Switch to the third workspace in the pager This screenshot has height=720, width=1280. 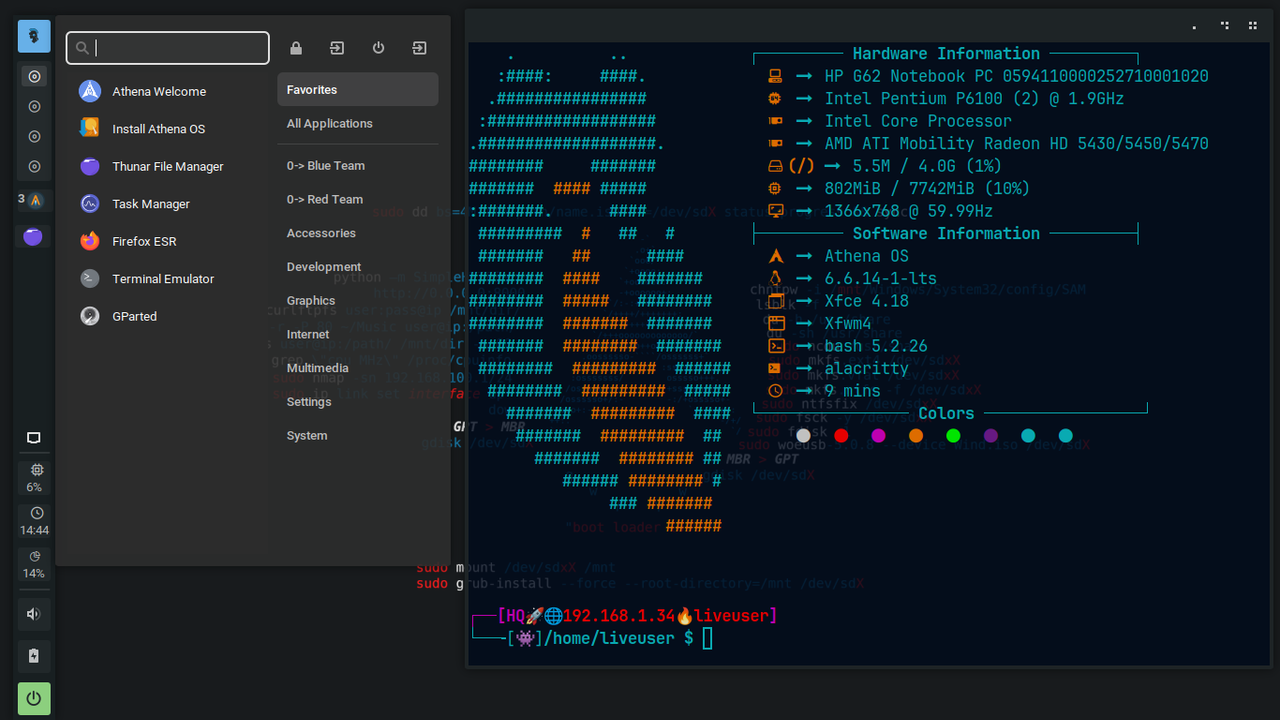coord(34,136)
